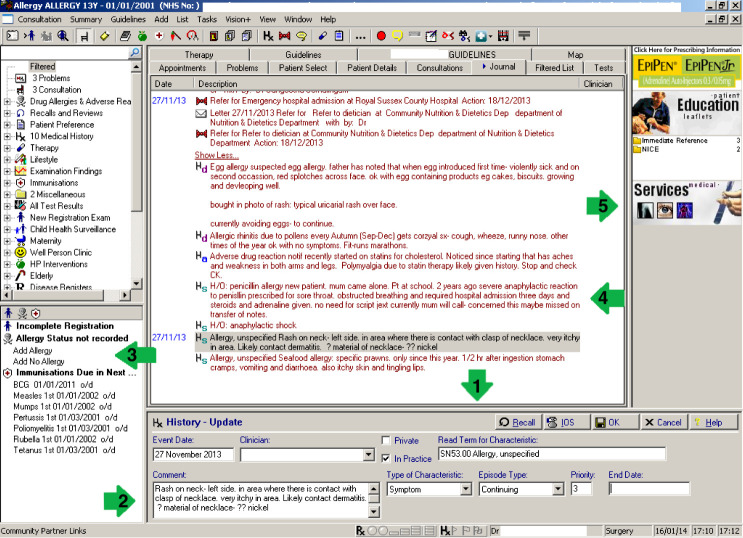Click the blue person icon in alerts header
This screenshot has height=538, width=743.
[x=9, y=313]
